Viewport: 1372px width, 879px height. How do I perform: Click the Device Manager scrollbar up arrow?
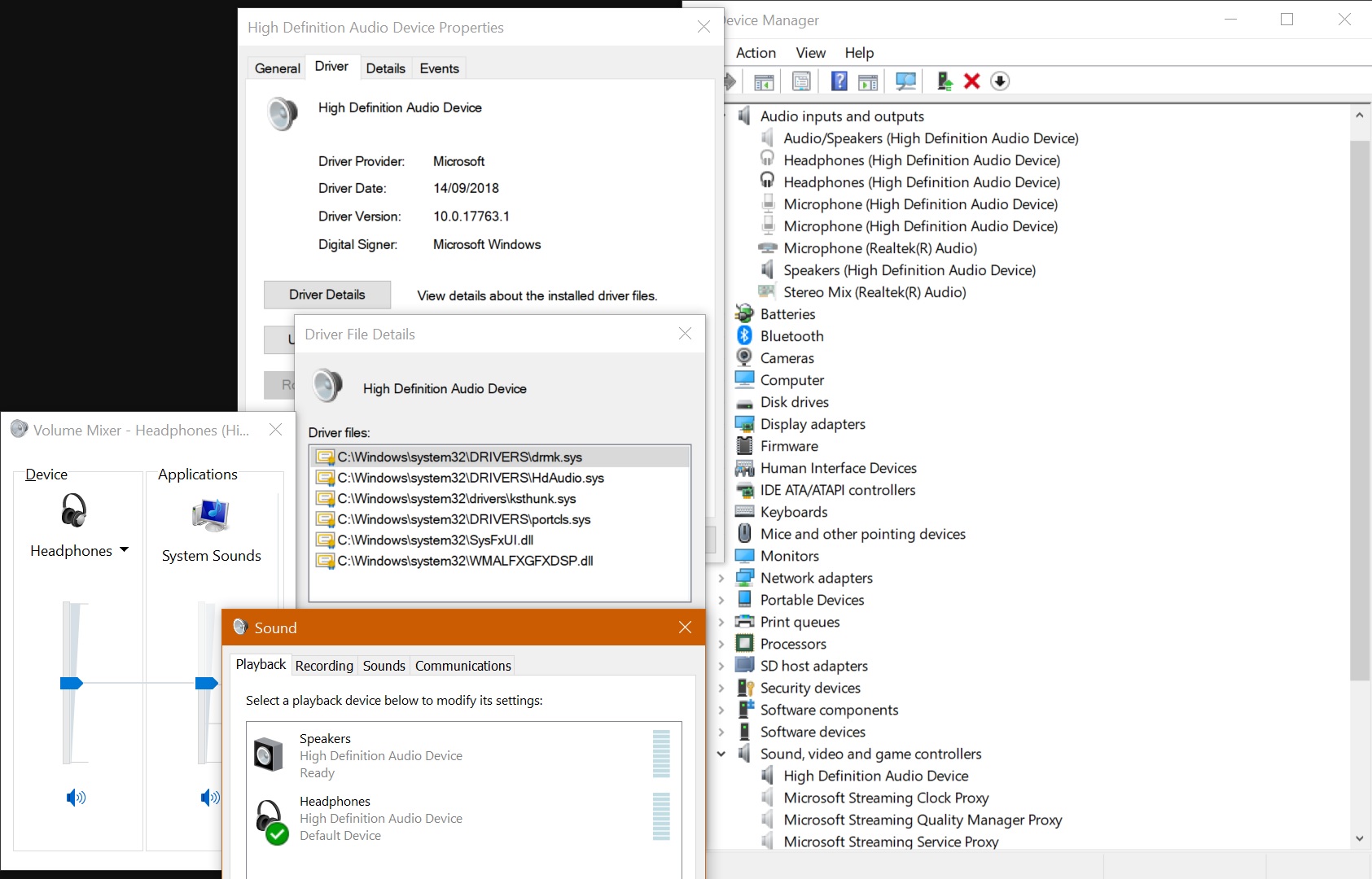[x=1359, y=116]
